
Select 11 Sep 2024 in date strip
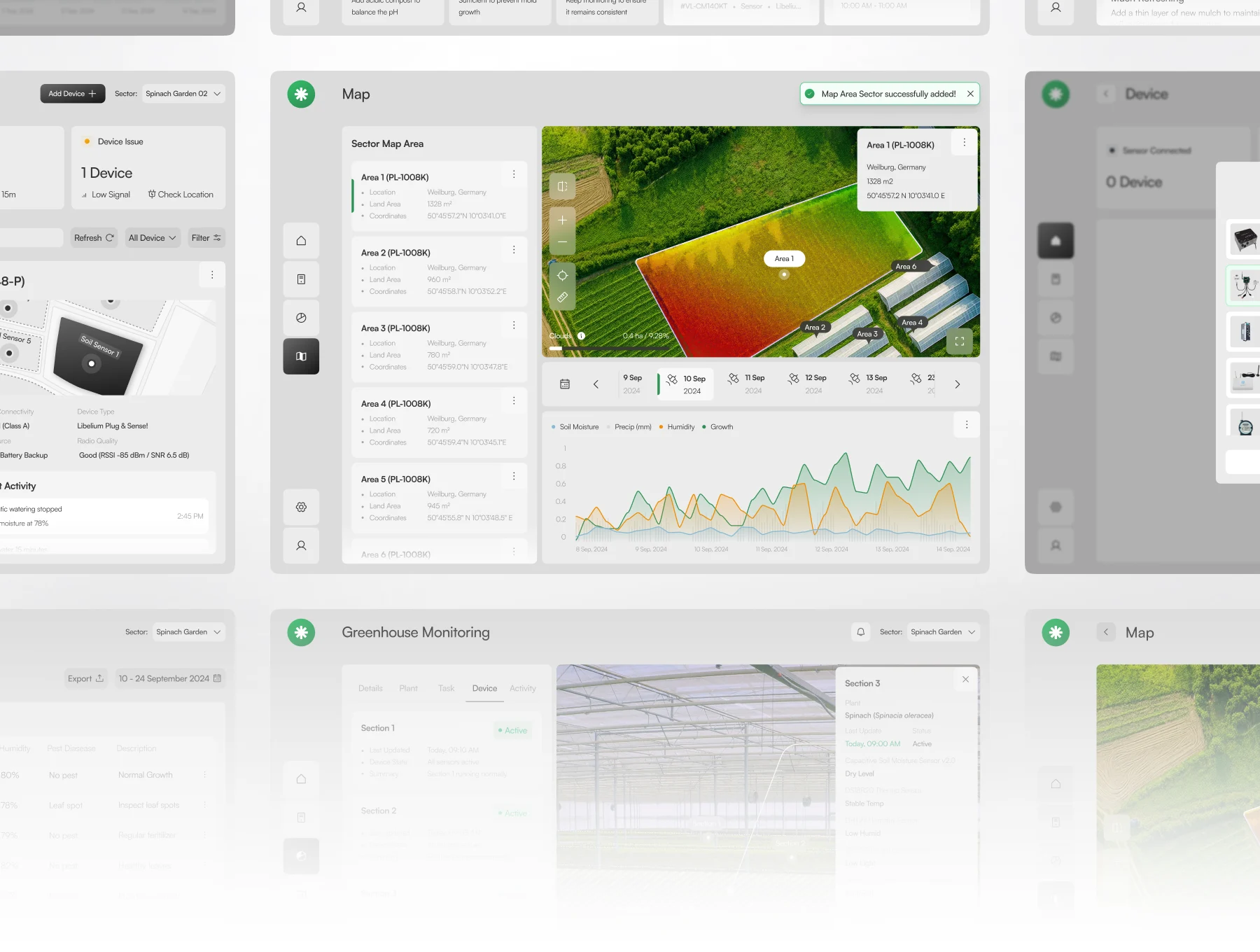[746, 384]
